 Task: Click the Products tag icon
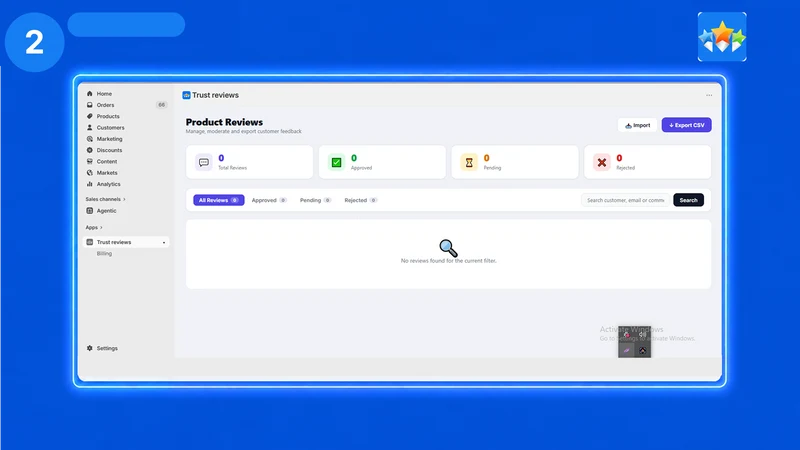coord(90,116)
